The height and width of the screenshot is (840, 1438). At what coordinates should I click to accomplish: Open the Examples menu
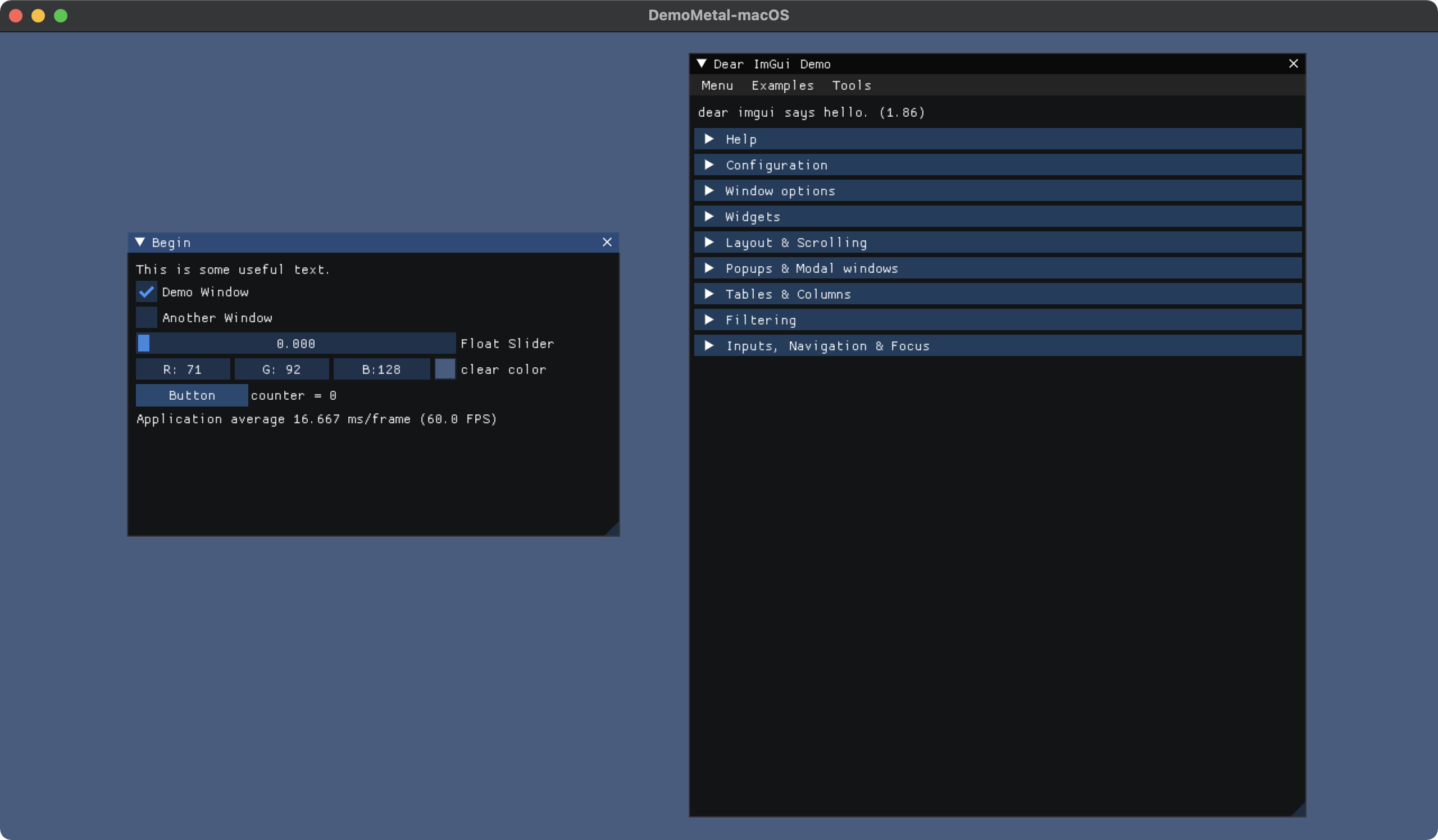pos(782,85)
